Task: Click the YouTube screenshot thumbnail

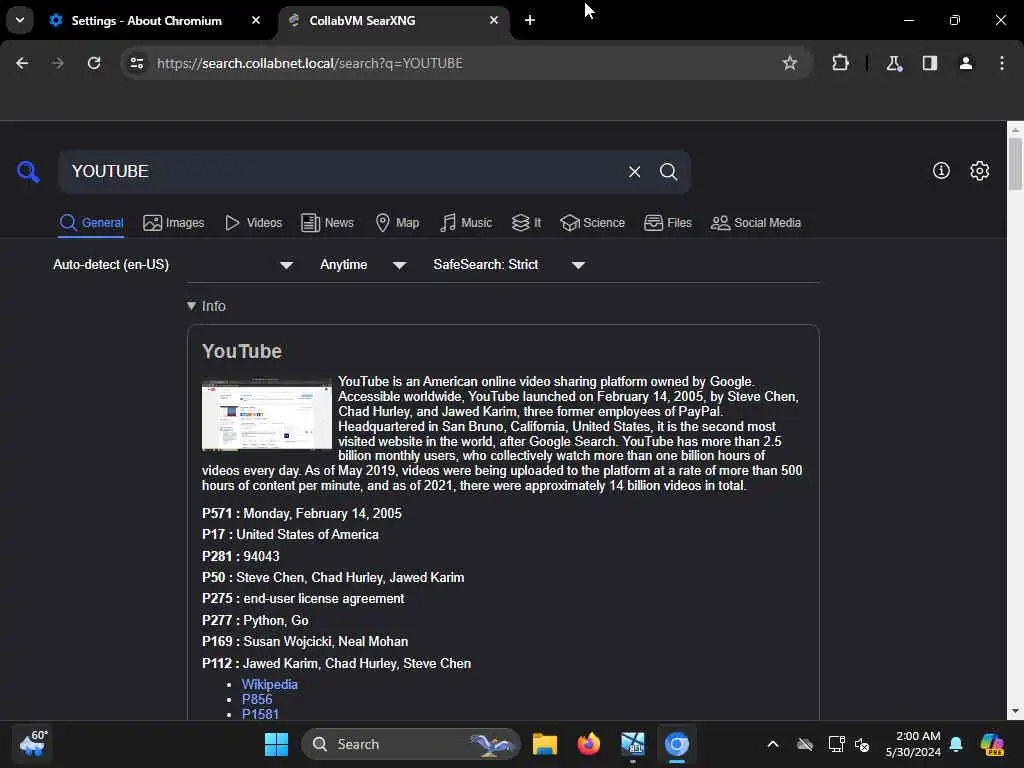Action: 266,415
